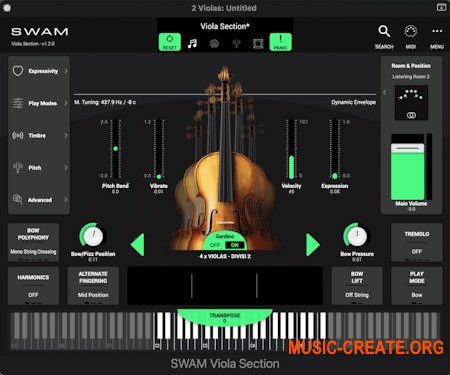The width and height of the screenshot is (450, 375).
Task: Click the left green previous instrument arrow
Action: click(138, 245)
